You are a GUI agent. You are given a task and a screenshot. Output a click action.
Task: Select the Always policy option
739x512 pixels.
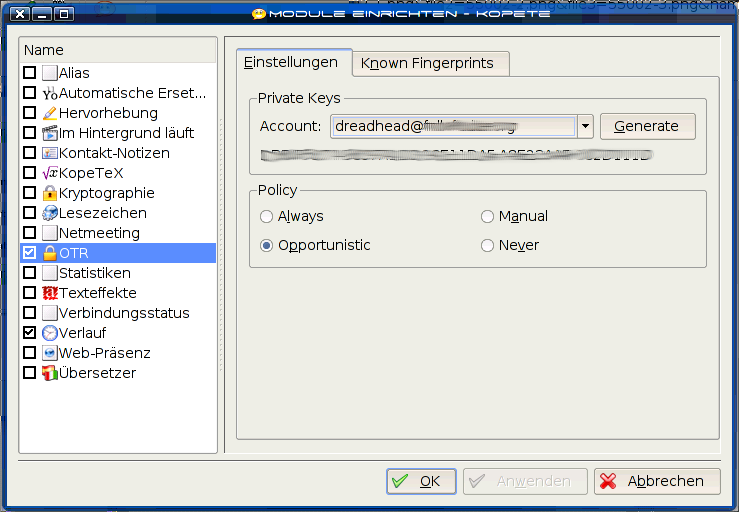[266, 216]
